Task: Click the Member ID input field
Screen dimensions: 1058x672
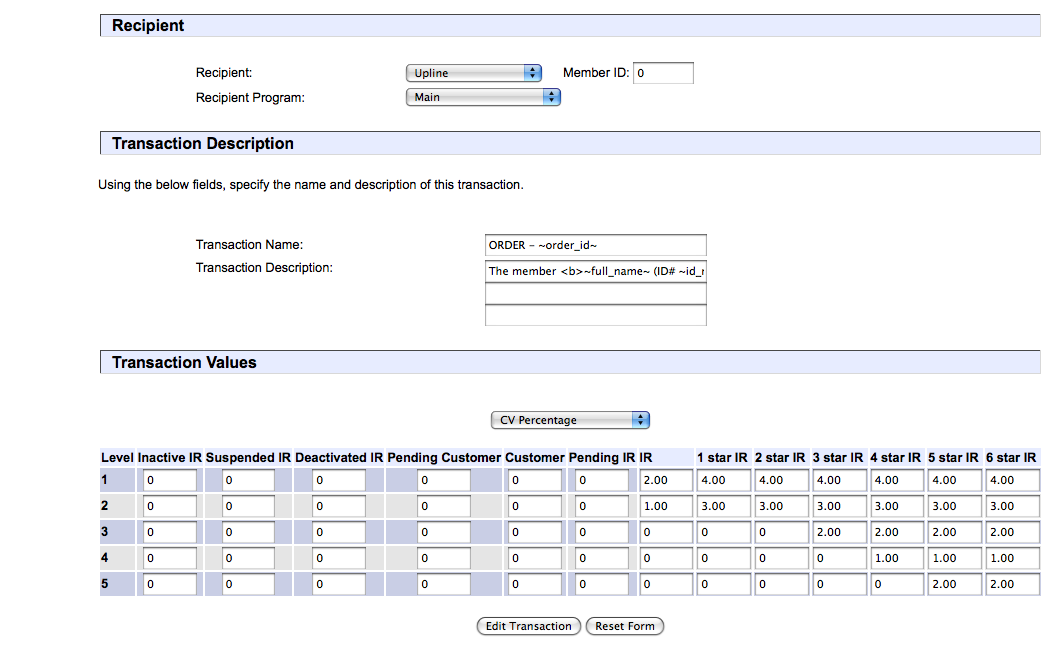Action: 663,73
